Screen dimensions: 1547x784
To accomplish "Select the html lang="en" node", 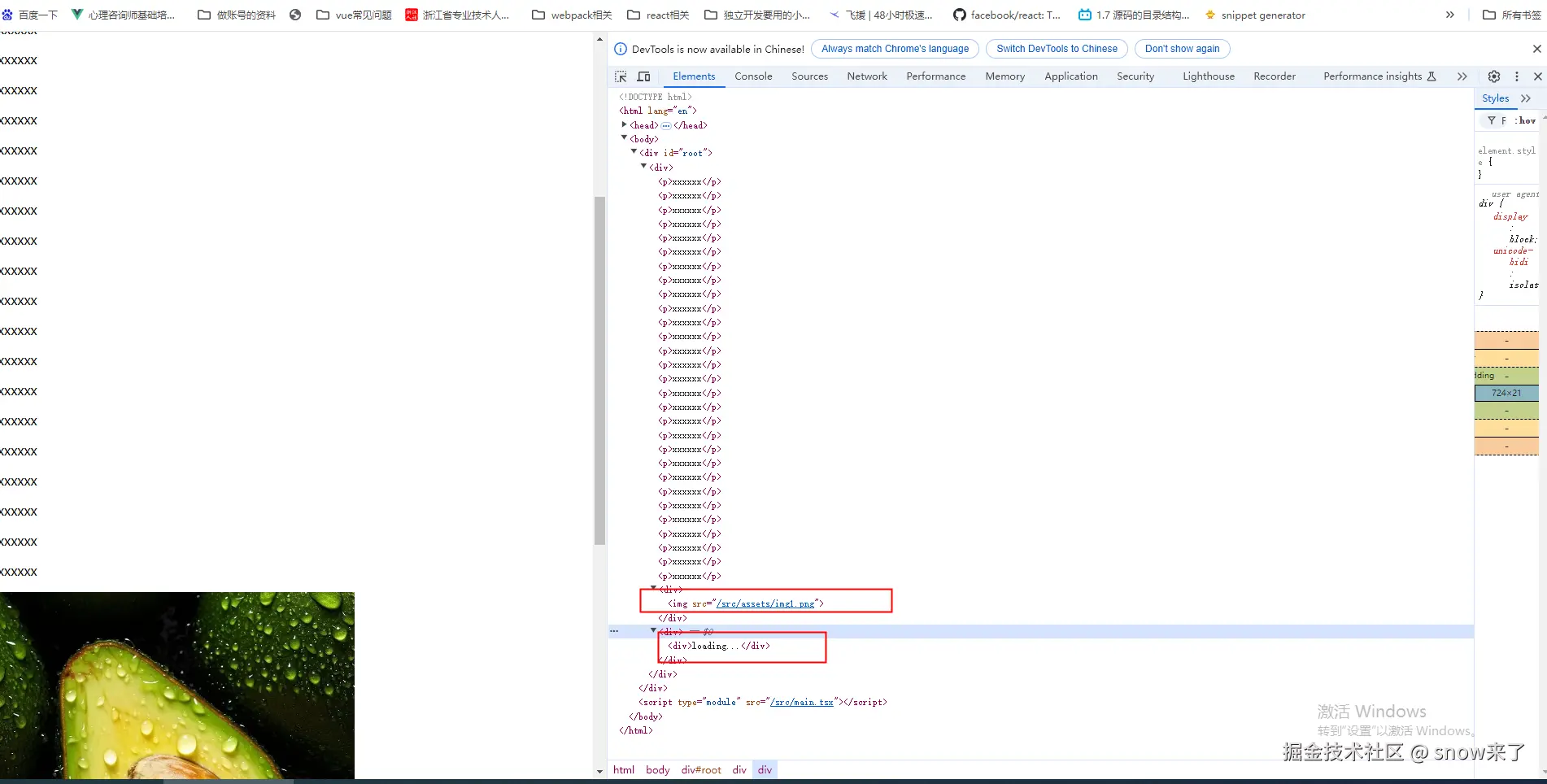I will 657,111.
